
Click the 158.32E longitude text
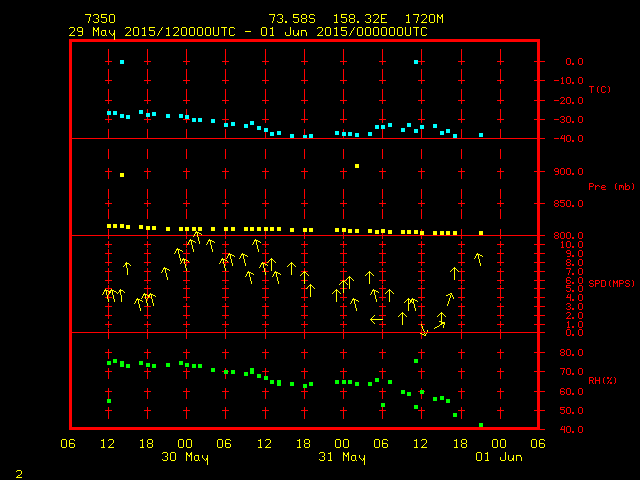(356, 19)
